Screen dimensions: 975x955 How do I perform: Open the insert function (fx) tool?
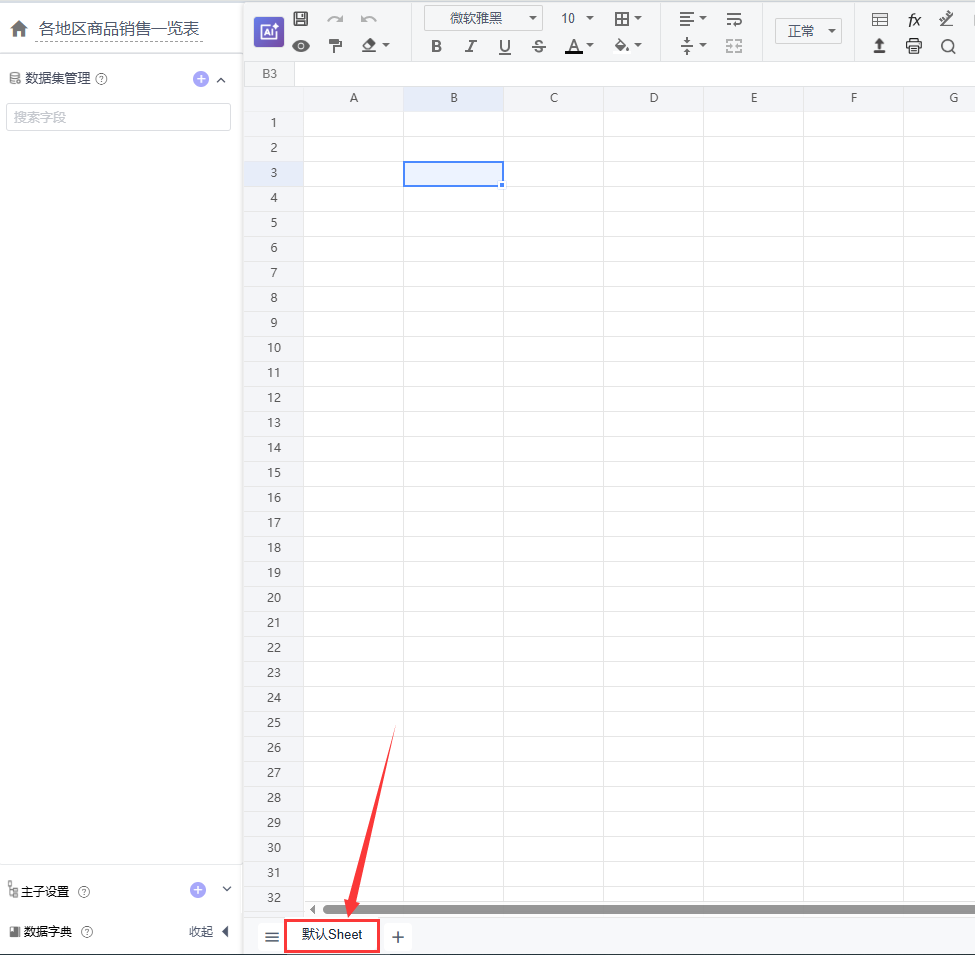pyautogui.click(x=914, y=19)
